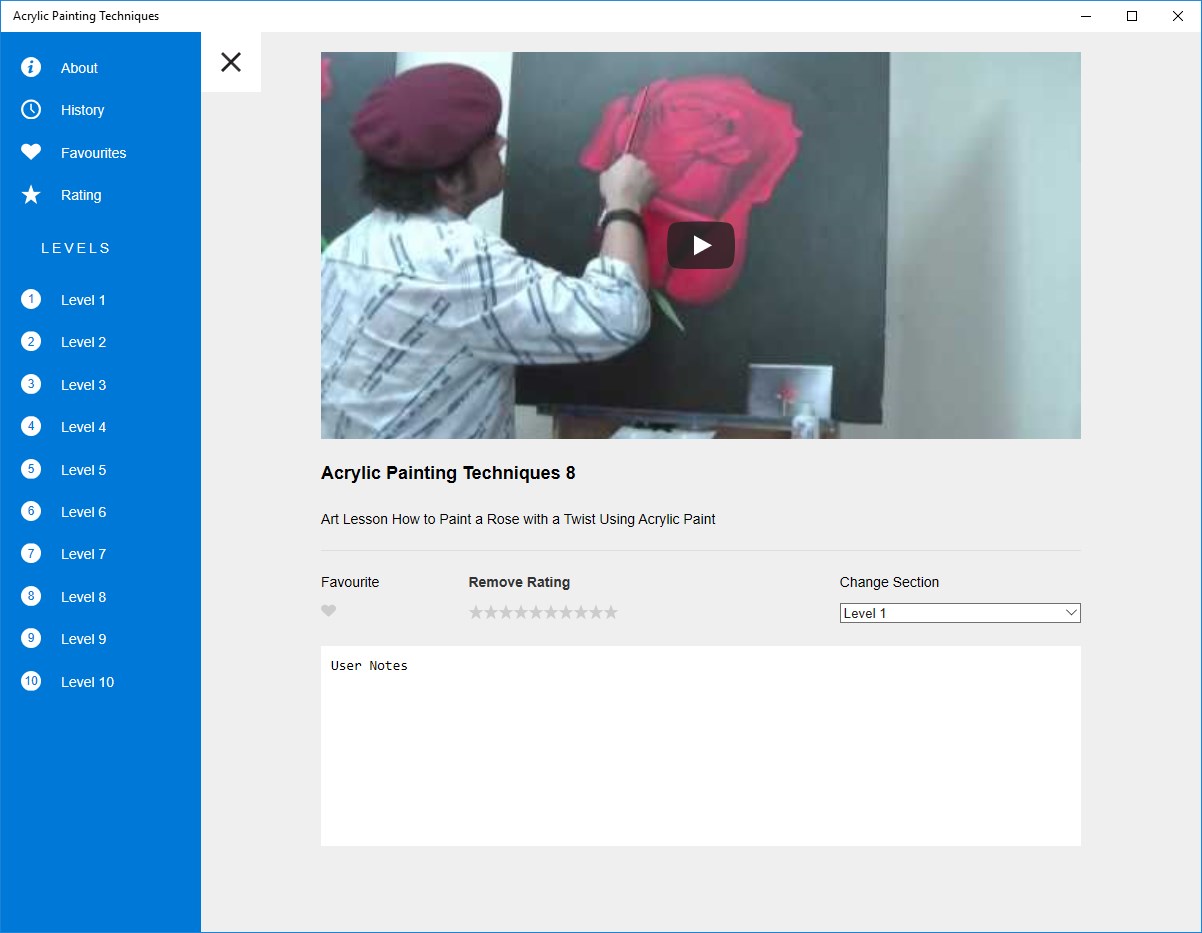The height and width of the screenshot is (933, 1202).
Task: Set rating to the fifth star
Action: click(x=536, y=612)
